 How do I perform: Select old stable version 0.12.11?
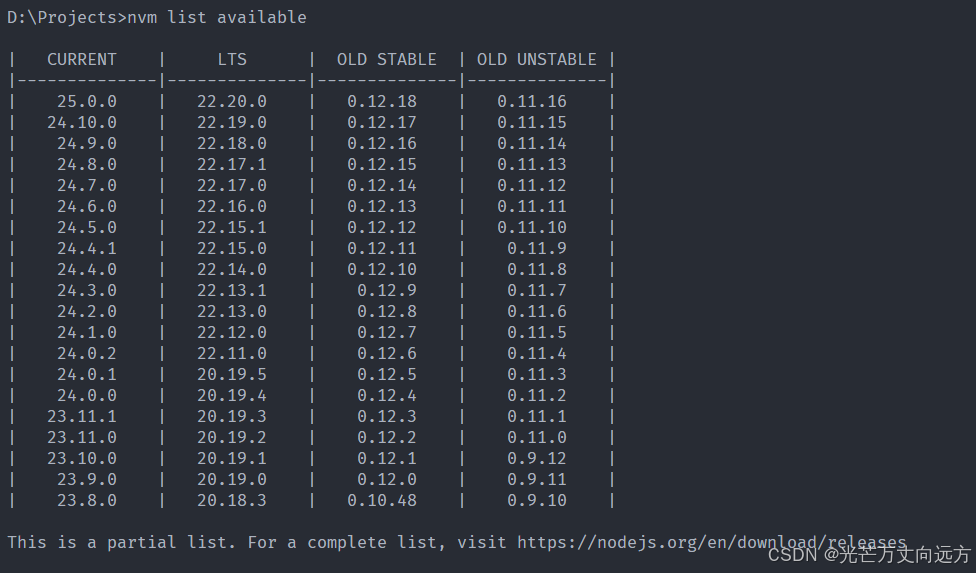click(x=382, y=249)
